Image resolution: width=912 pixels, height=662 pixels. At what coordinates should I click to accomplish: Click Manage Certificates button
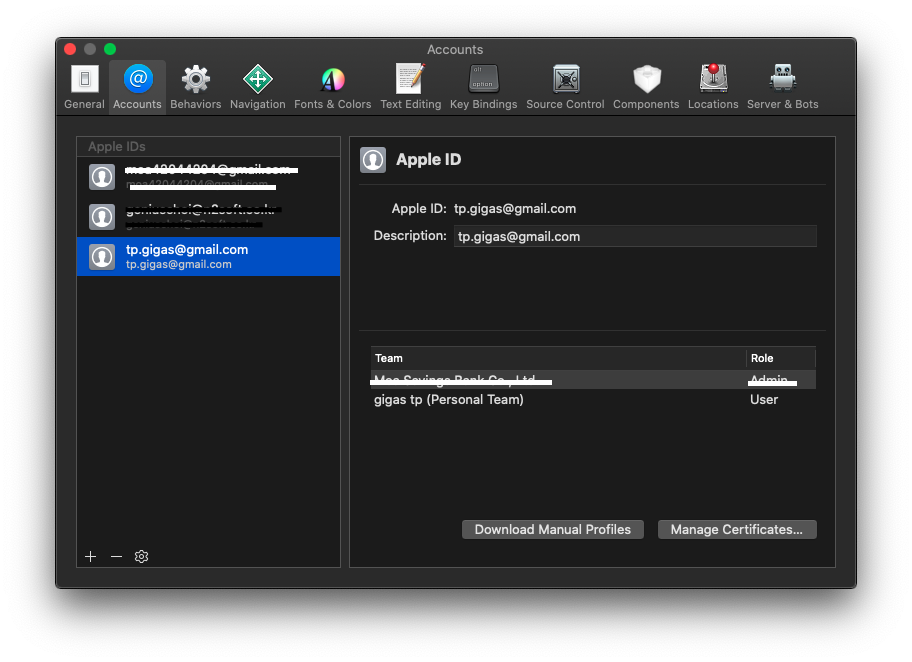(x=737, y=529)
